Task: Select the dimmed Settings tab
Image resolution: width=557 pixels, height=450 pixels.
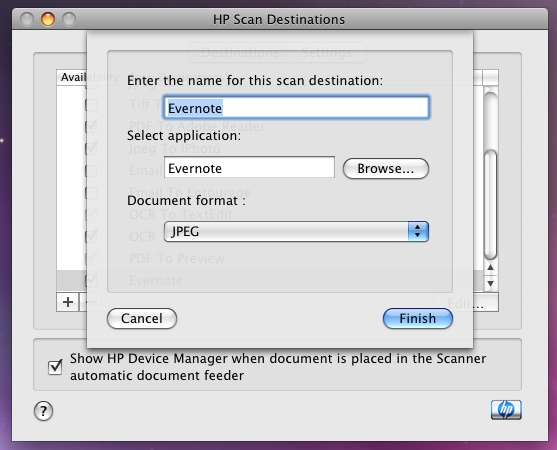Action: click(327, 53)
